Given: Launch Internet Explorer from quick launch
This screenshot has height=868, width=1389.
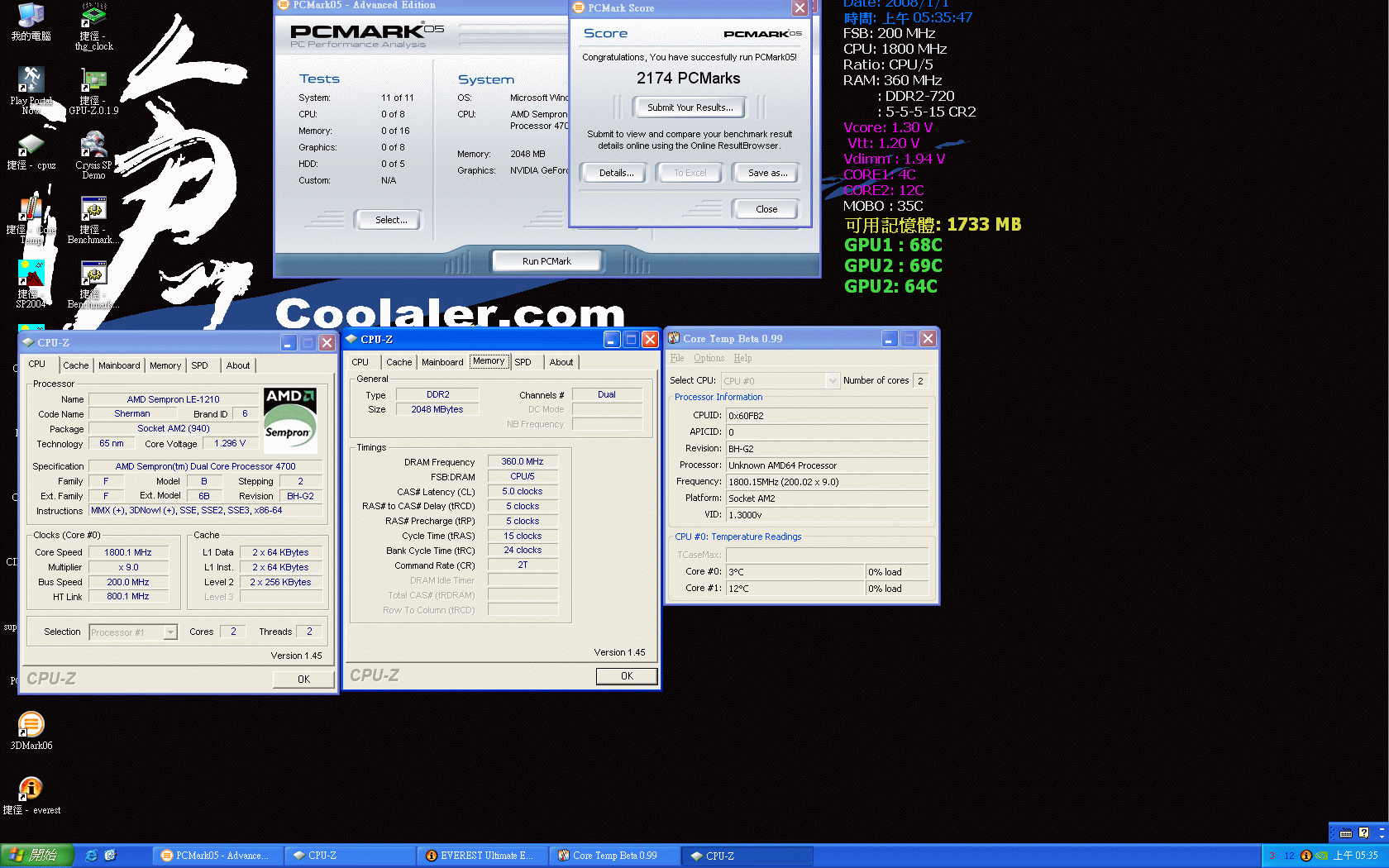Looking at the screenshot, I should click(91, 856).
